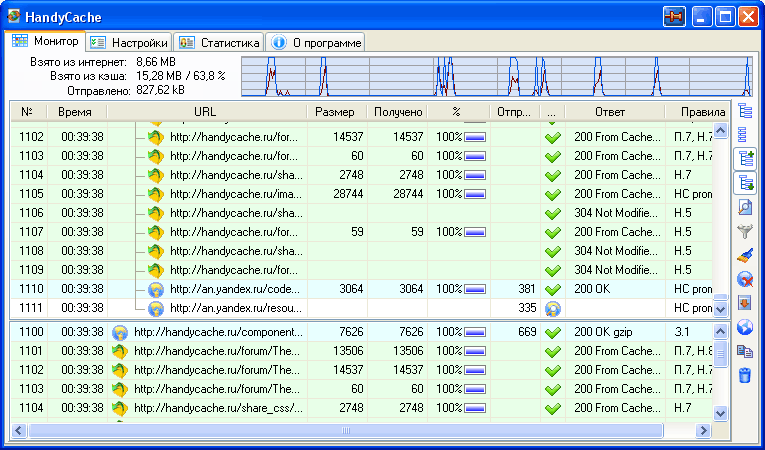Click cache icon in tree row 1105
Image resolution: width=765 pixels, height=450 pixels.
155,194
